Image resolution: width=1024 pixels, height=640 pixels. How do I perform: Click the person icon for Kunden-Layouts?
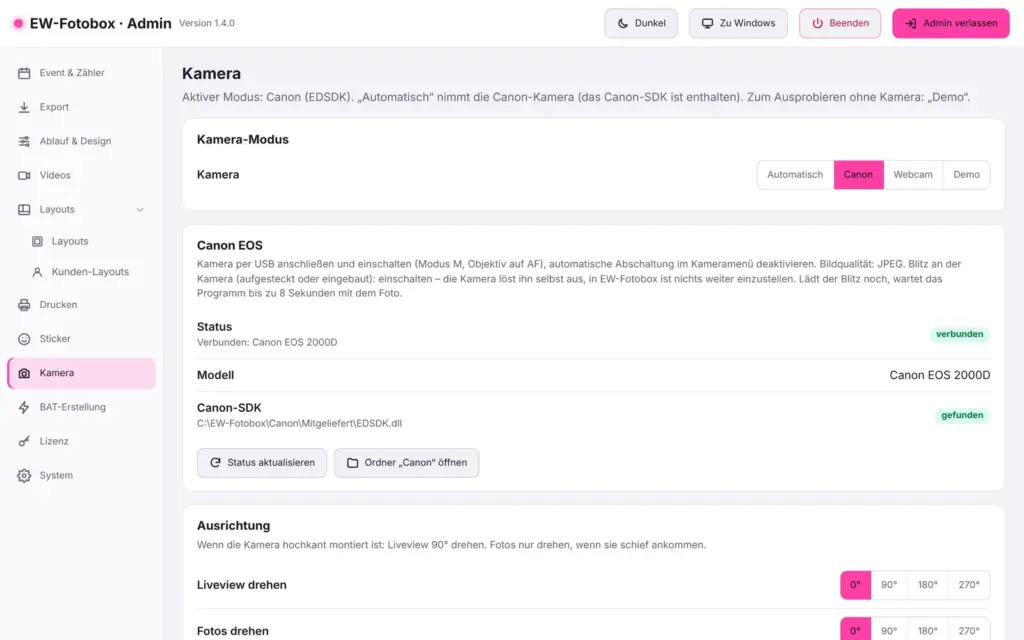coord(37,272)
